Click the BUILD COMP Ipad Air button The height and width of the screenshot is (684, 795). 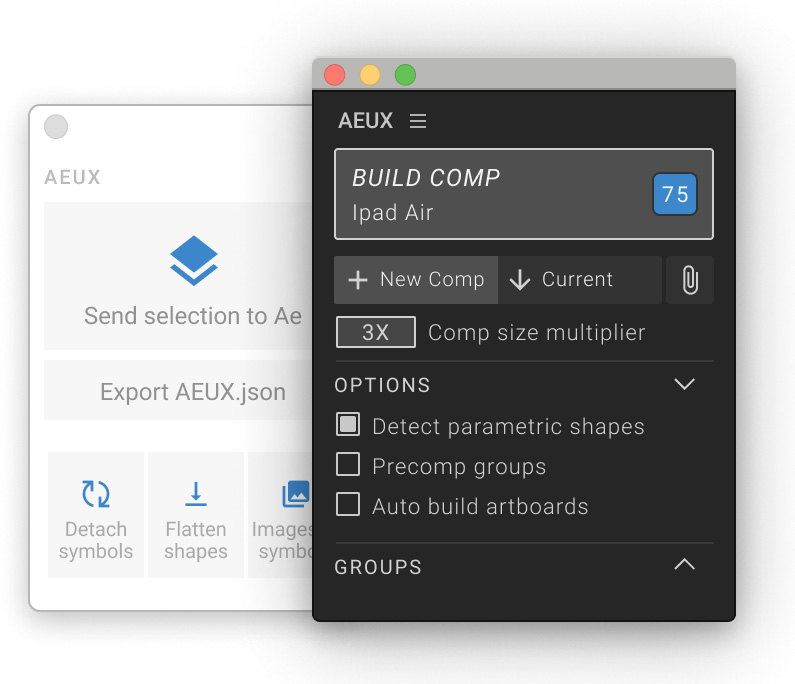coord(524,194)
